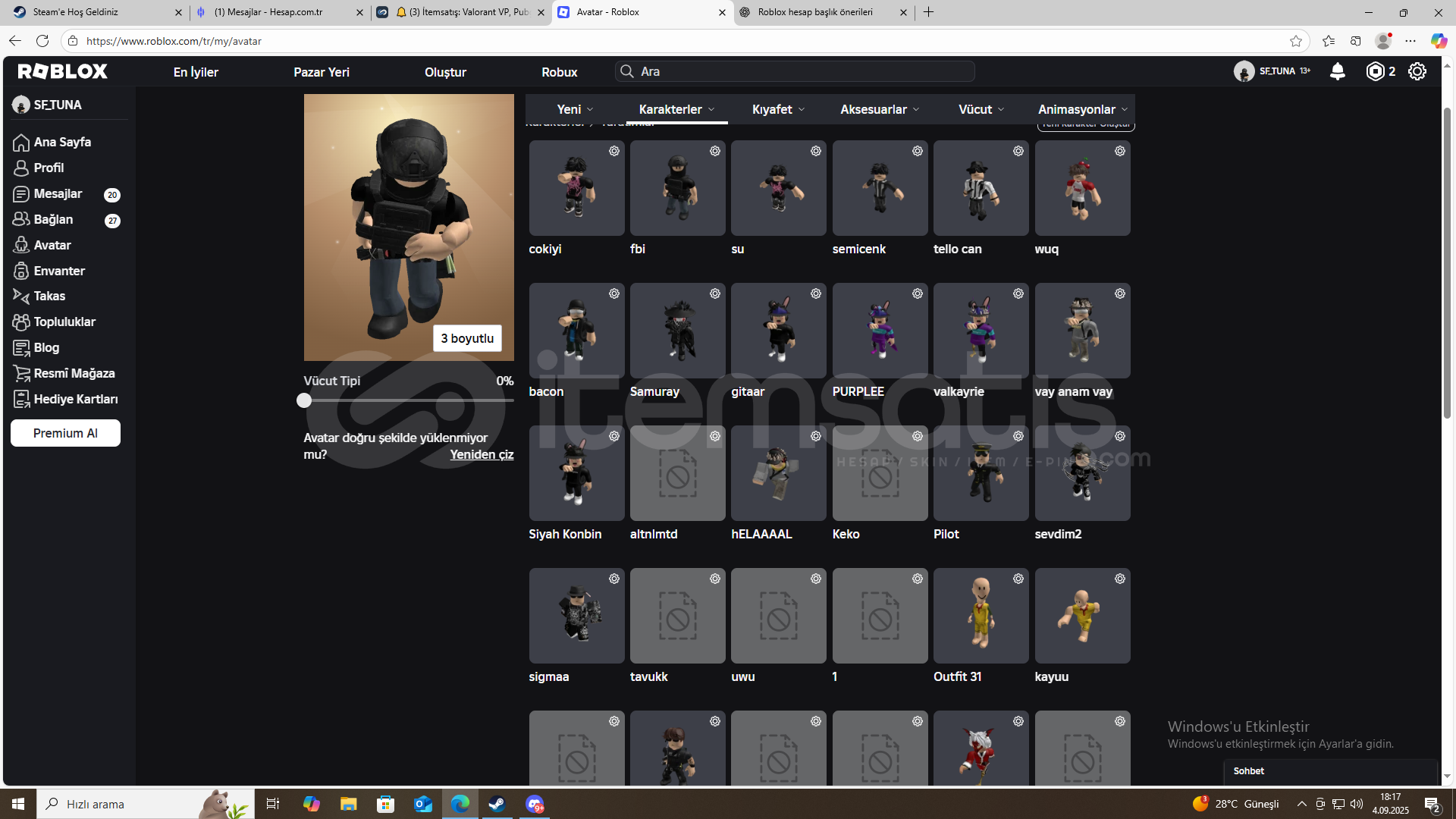Open En İyiler in top navigation
Viewport: 1456px width, 819px height.
click(x=196, y=72)
